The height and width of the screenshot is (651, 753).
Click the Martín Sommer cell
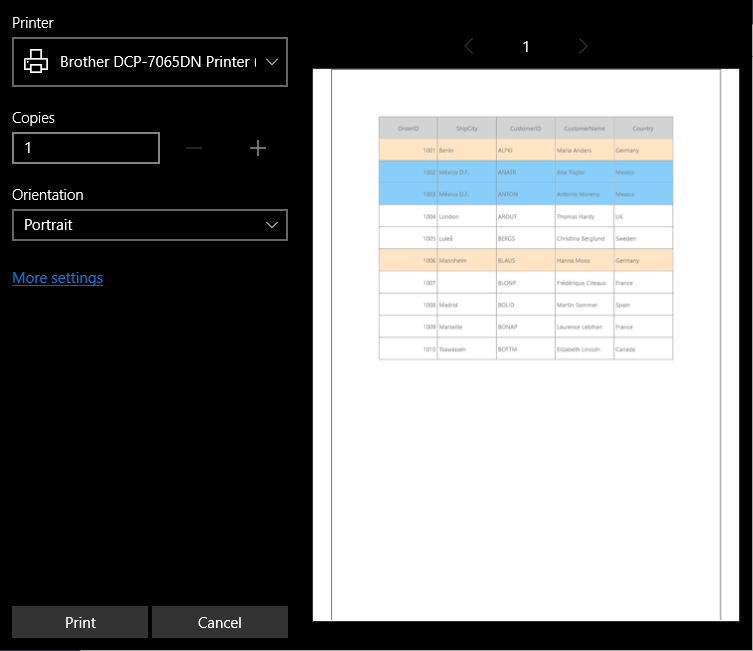pos(584,305)
